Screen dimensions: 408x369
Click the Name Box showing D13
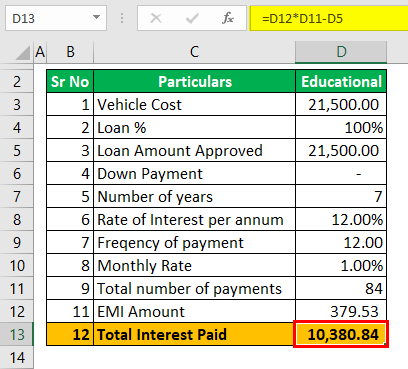click(x=56, y=18)
